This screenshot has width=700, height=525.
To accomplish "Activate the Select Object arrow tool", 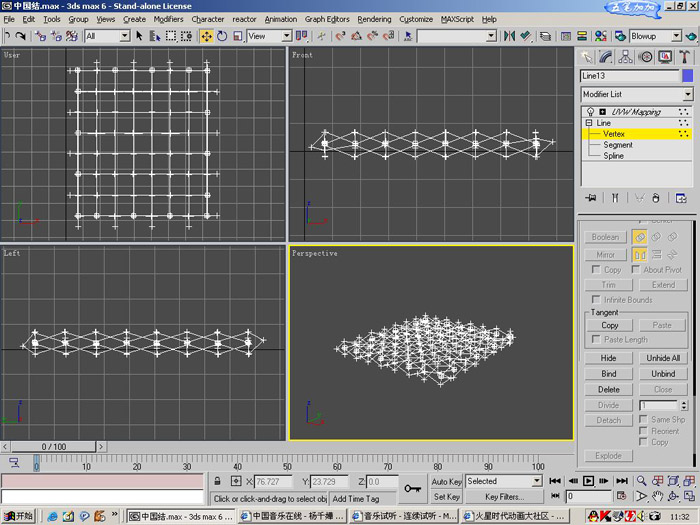I will point(139,36).
